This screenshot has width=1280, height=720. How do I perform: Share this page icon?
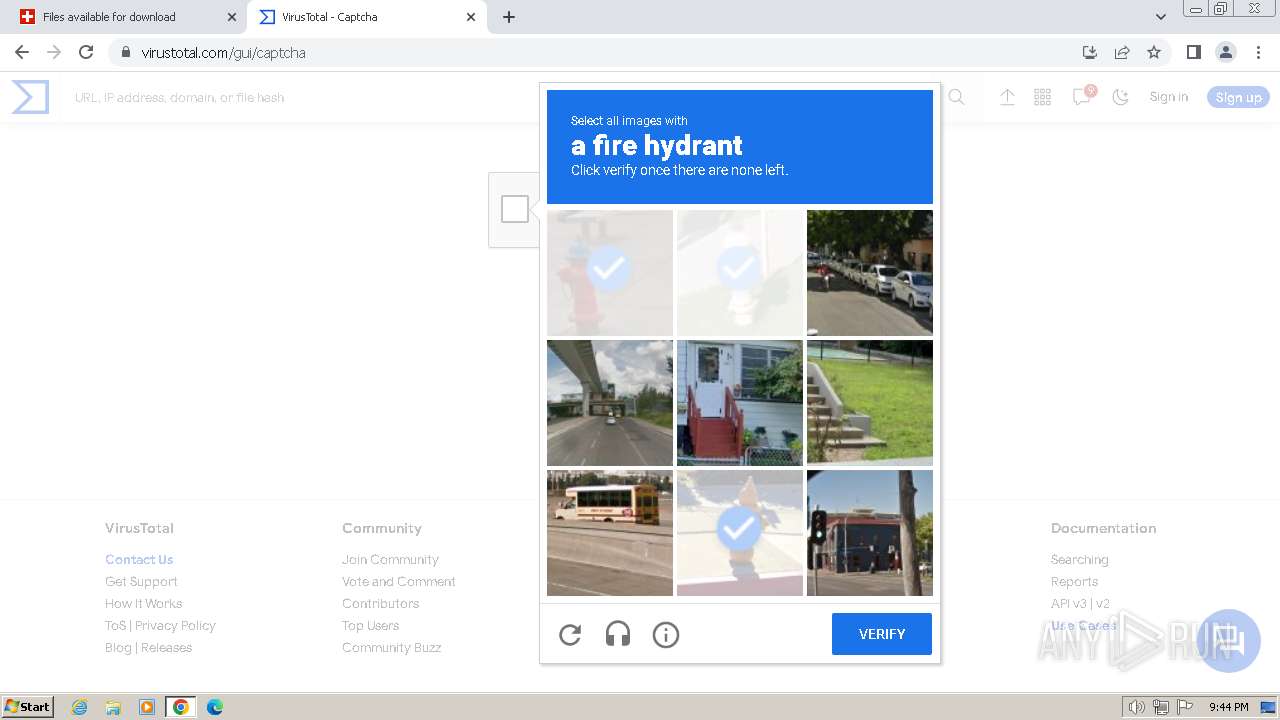[1122, 52]
